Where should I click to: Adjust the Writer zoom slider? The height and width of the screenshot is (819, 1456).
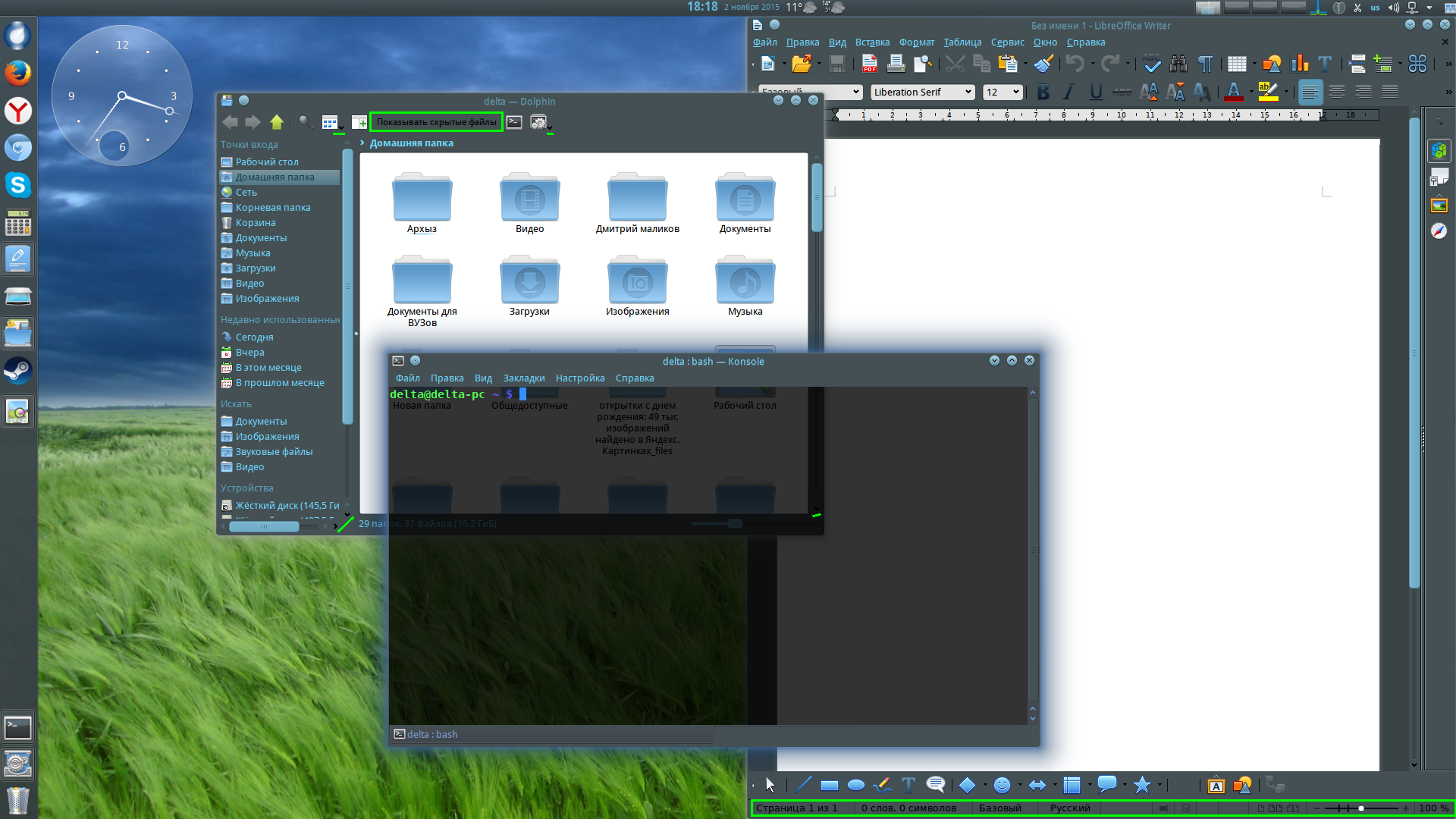click(x=1361, y=808)
